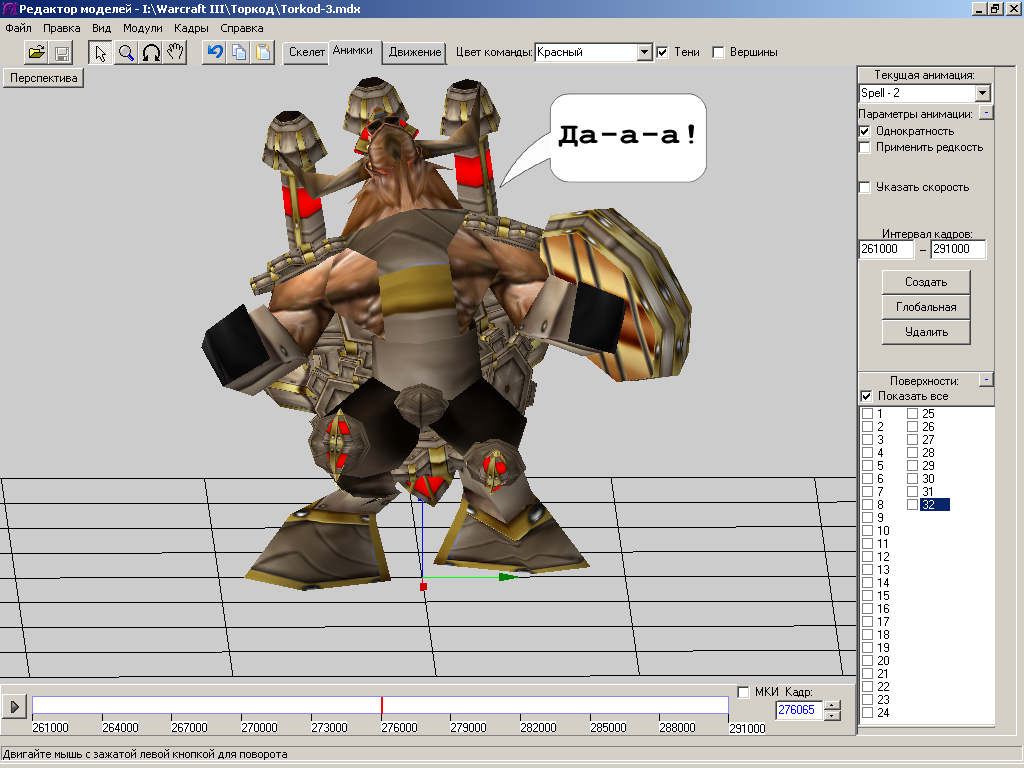This screenshot has height=768, width=1024.
Task: Collapse the Поверхности section
Action: (x=986, y=379)
